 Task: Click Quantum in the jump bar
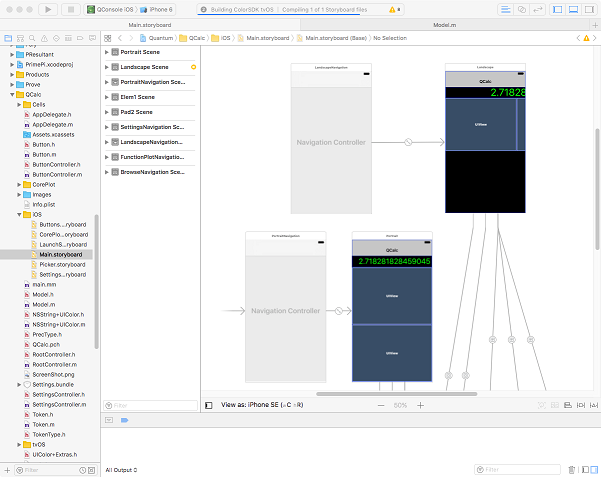157,38
